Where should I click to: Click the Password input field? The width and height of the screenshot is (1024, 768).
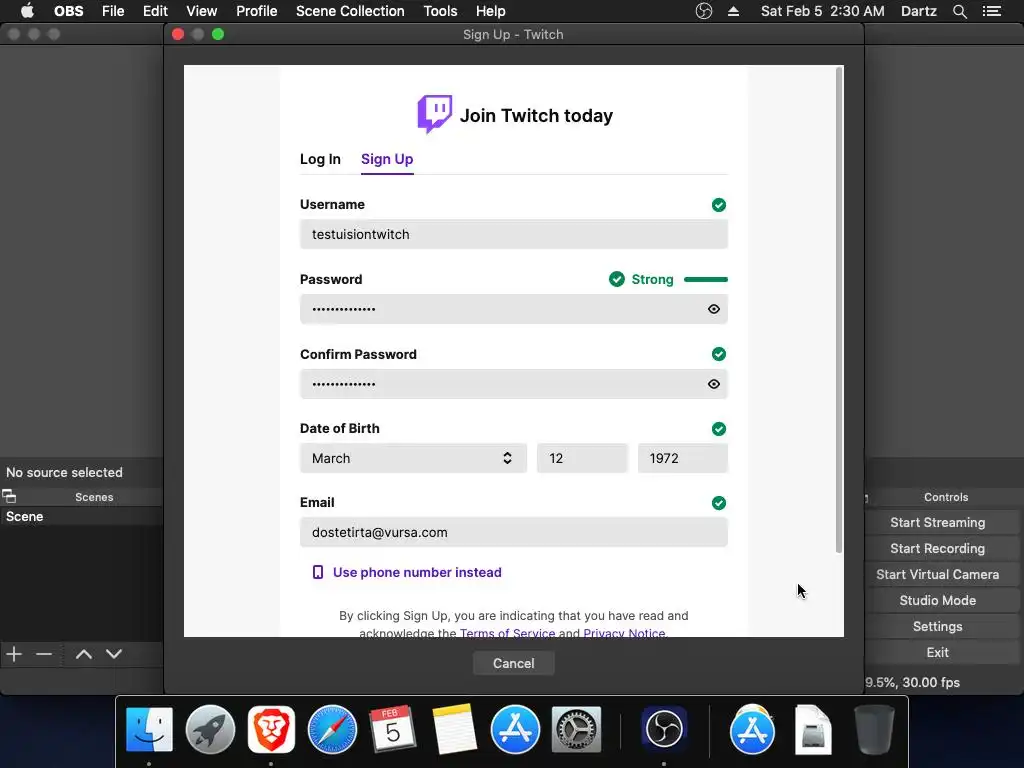click(x=513, y=309)
